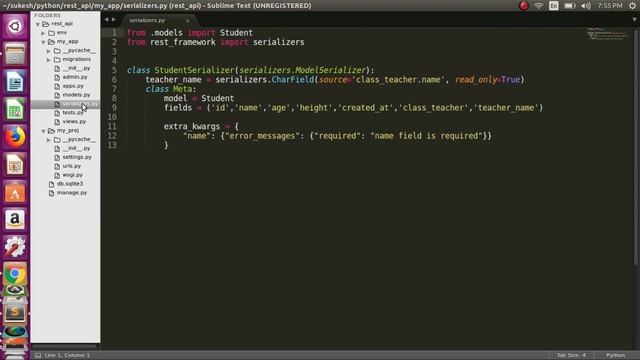This screenshot has height=360, width=640.
Task: Open the battery status indicator
Action: click(x=570, y=6)
